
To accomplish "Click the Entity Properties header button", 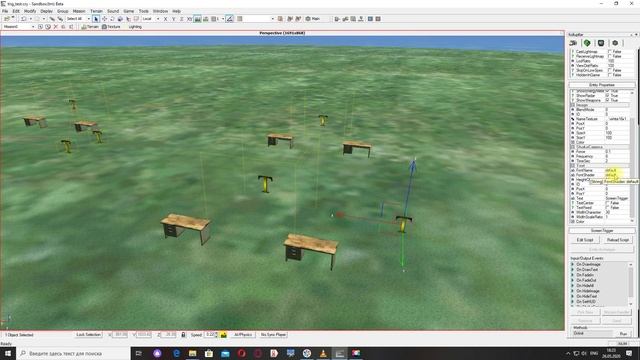I will pos(602,85).
